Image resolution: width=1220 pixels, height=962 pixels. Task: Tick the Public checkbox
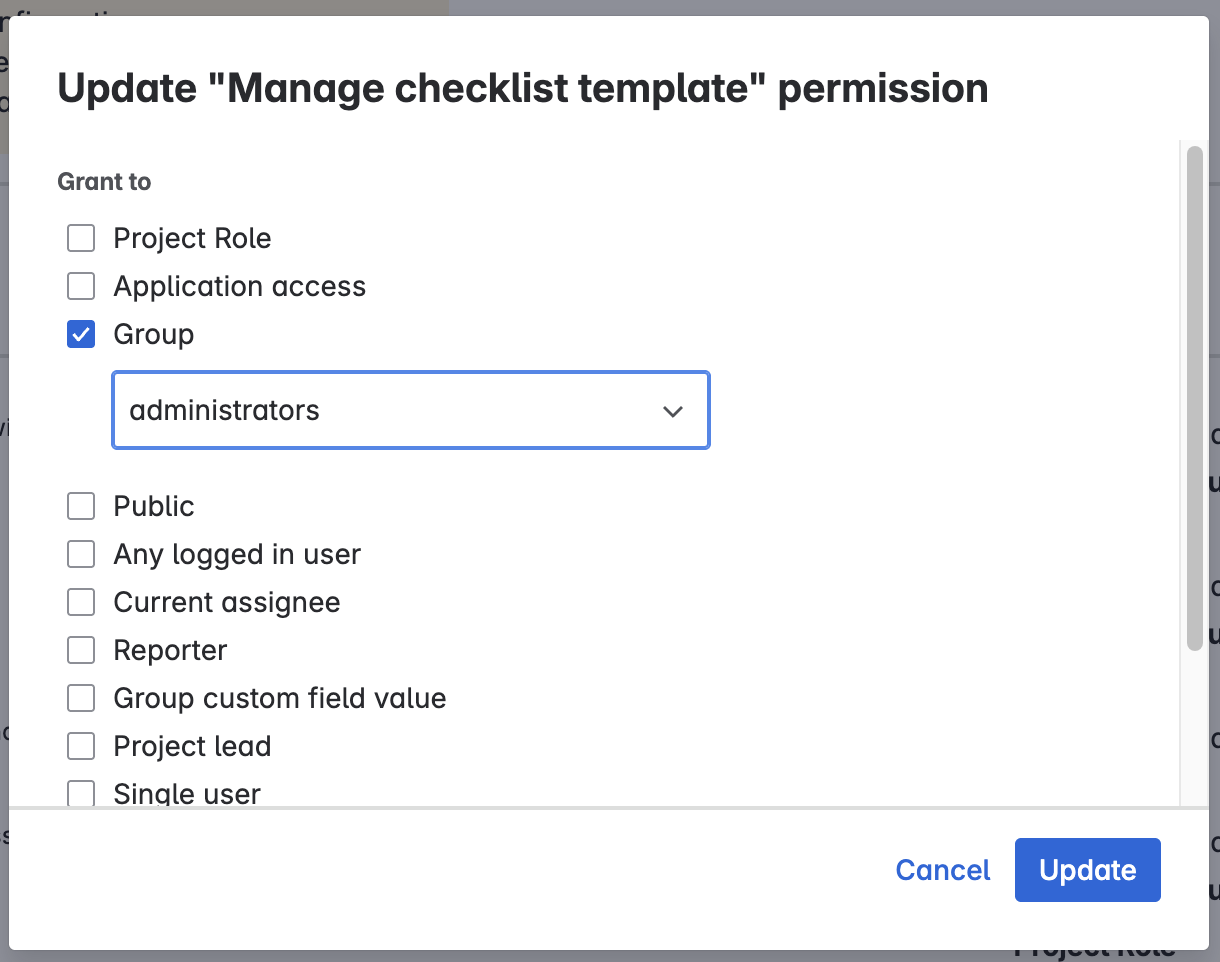point(81,506)
